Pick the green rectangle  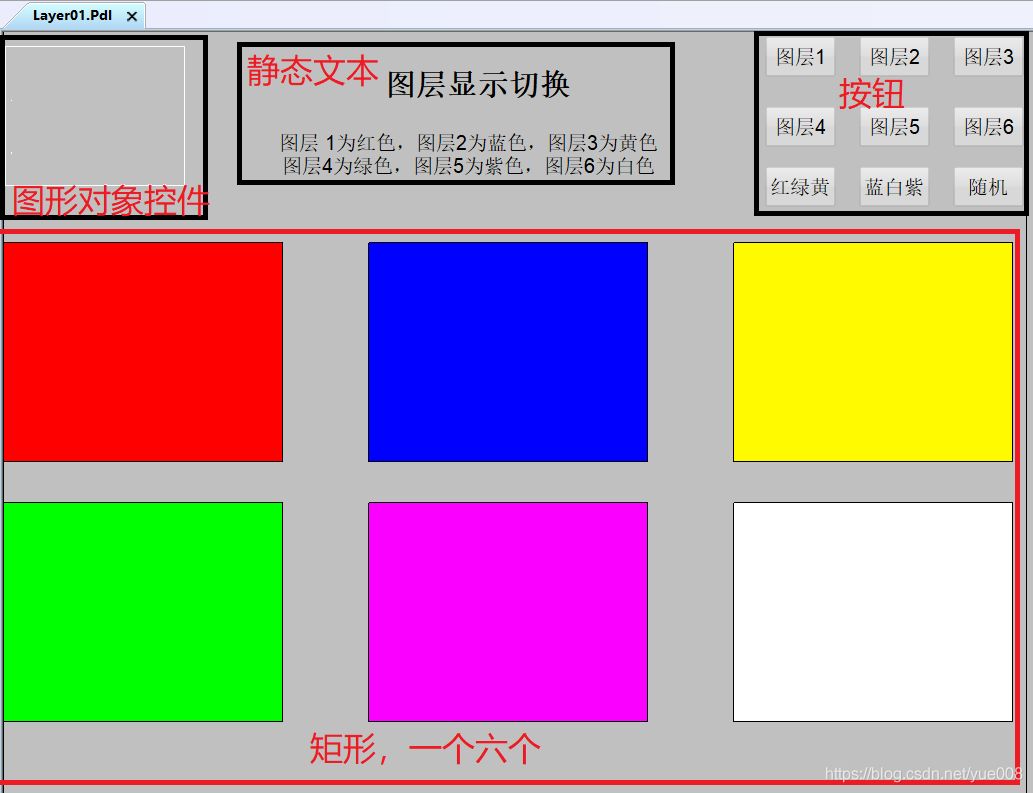(143, 611)
